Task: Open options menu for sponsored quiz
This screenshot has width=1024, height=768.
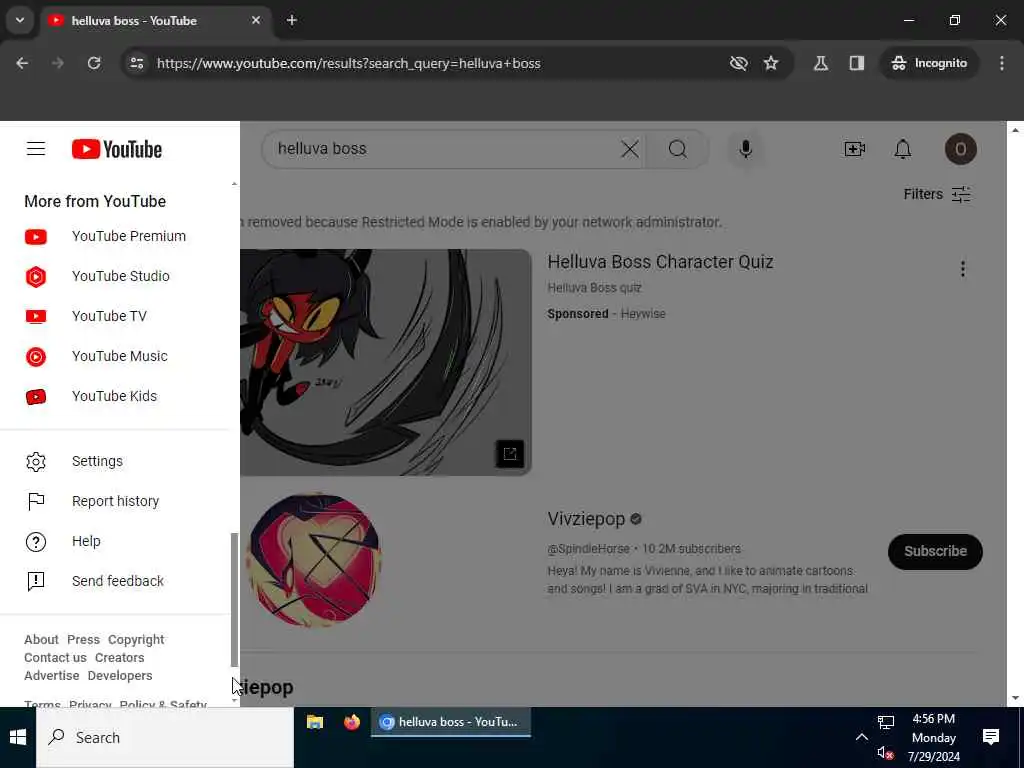Action: coord(963,269)
